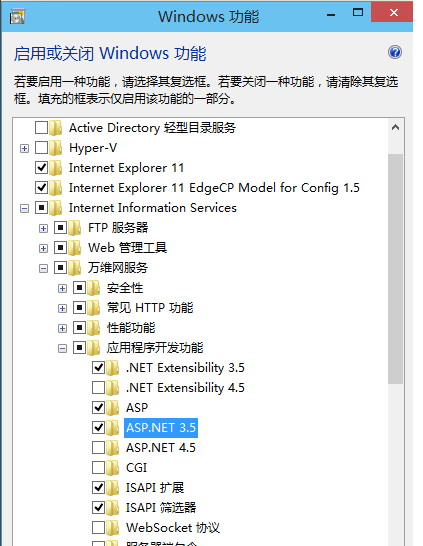Click the vertical scrollbar thumb
423x546 pixels.
(x=395, y=269)
